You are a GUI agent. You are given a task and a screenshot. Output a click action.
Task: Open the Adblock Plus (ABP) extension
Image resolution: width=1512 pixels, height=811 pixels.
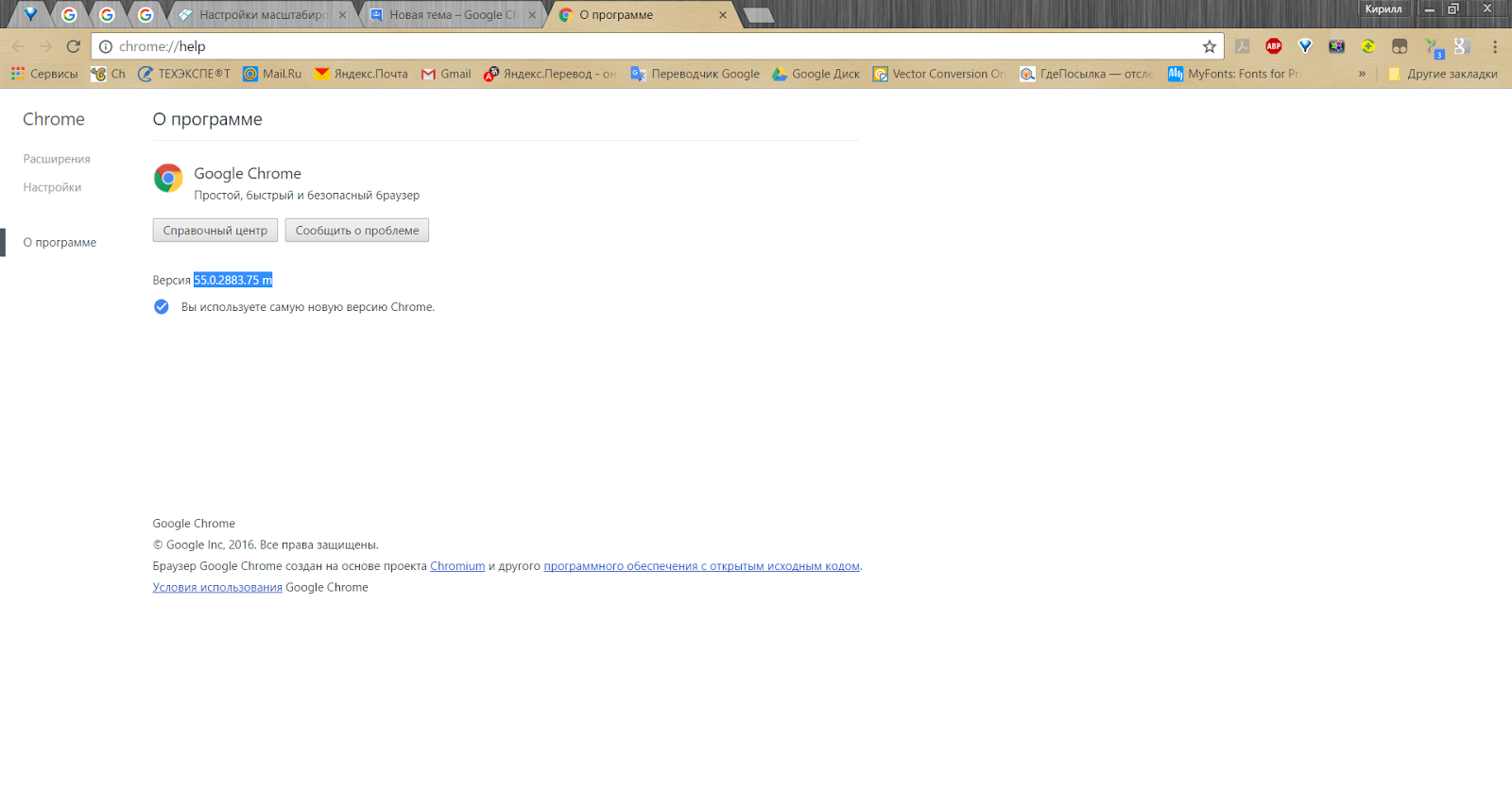coord(1274,46)
